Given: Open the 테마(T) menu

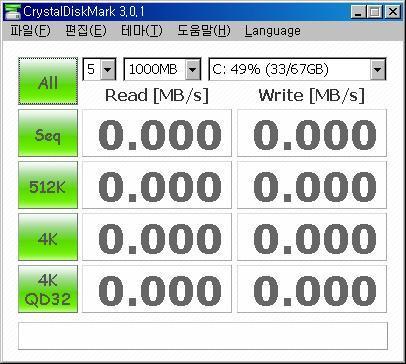Looking at the screenshot, I should tap(141, 31).
